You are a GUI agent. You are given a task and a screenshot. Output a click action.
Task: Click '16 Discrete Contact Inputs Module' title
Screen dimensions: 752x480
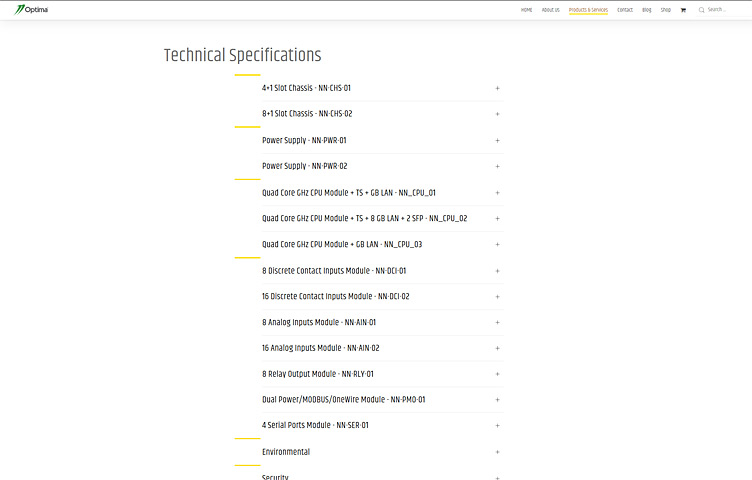point(336,296)
